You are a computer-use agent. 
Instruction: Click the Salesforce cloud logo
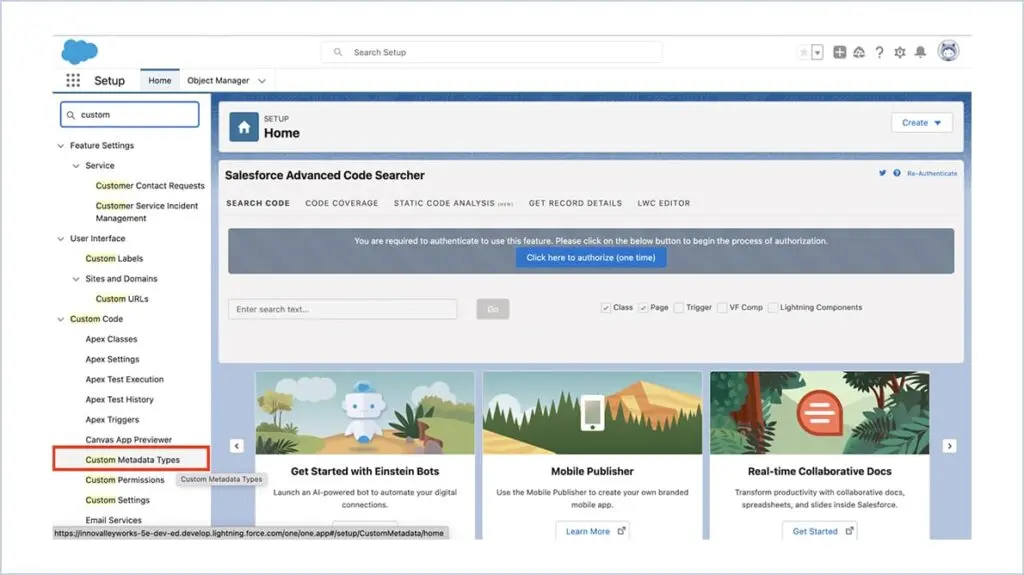point(80,52)
